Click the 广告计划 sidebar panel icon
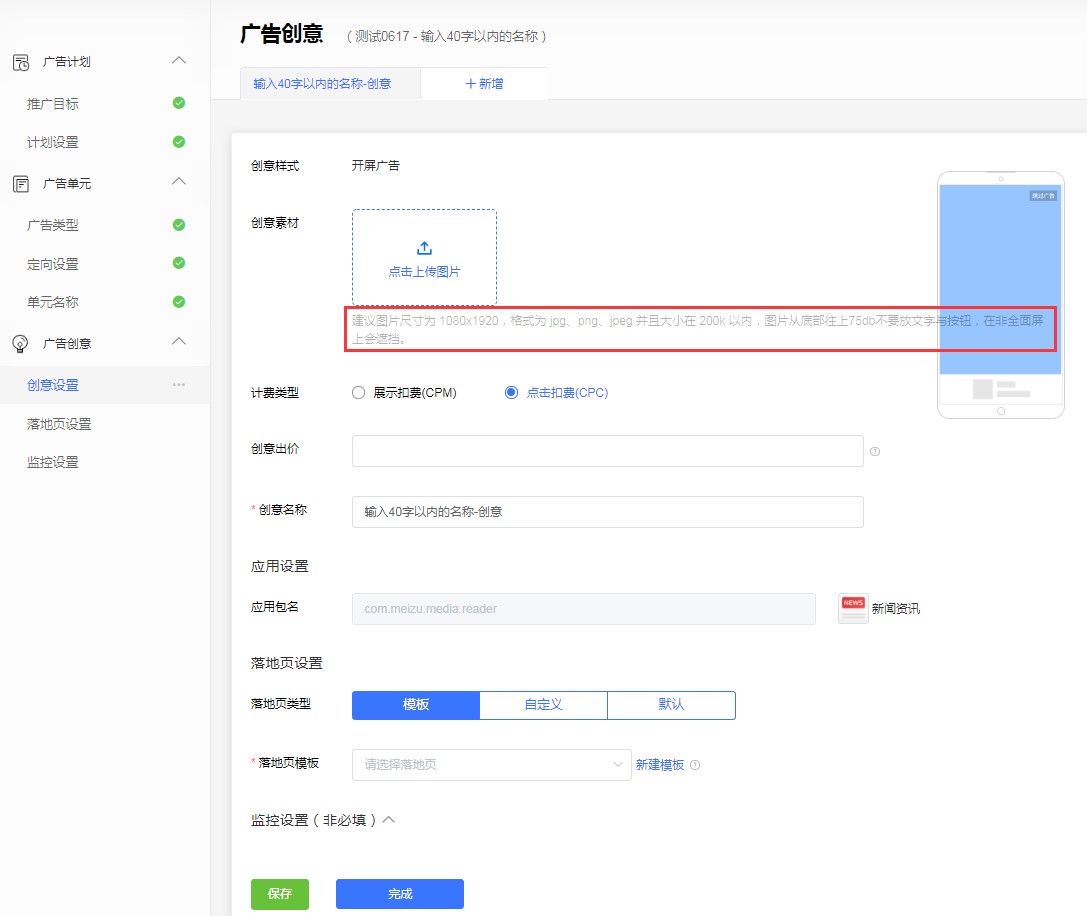This screenshot has width=1087, height=916. tap(18, 61)
